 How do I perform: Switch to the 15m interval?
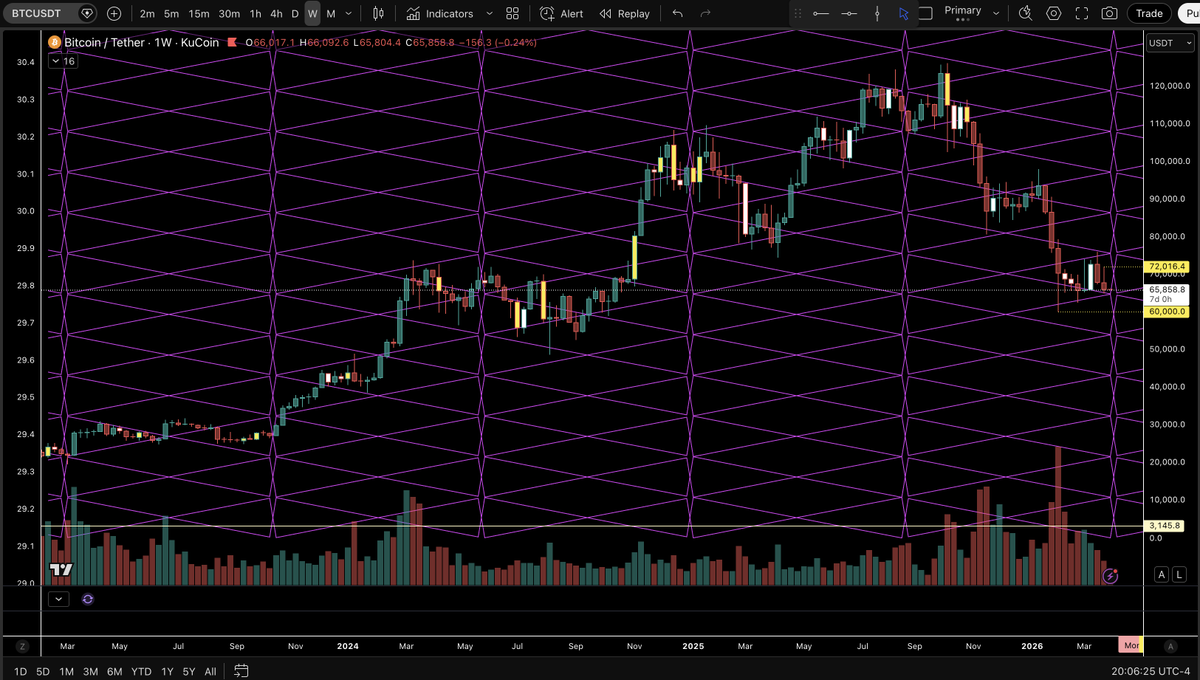(x=199, y=14)
